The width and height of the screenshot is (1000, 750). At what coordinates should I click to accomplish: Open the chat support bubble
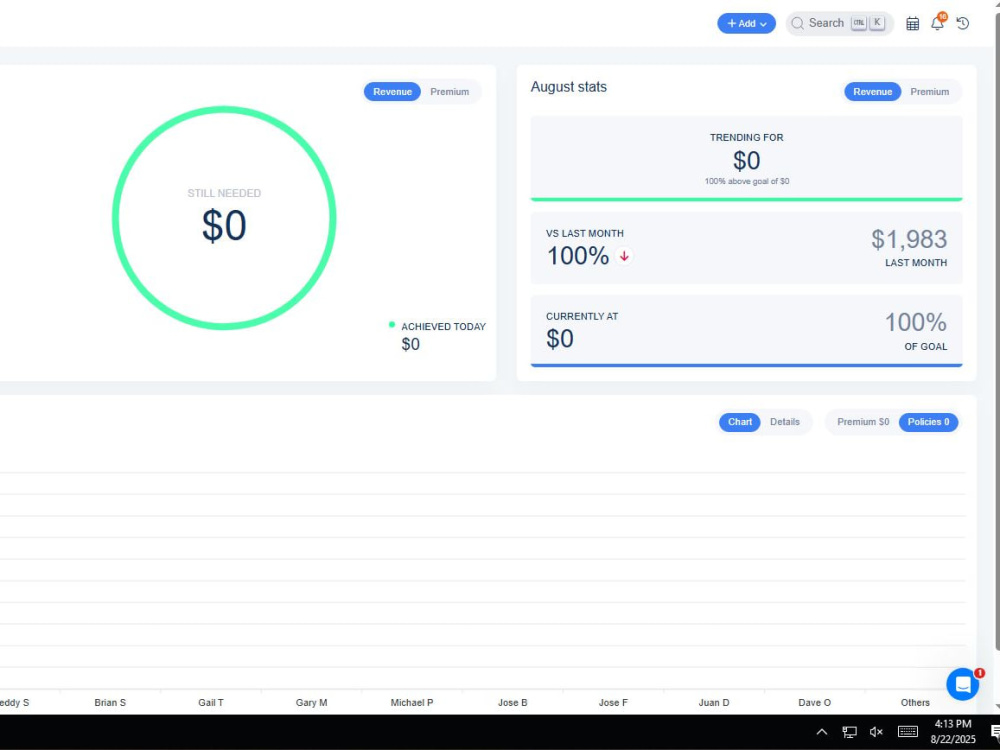point(963,684)
